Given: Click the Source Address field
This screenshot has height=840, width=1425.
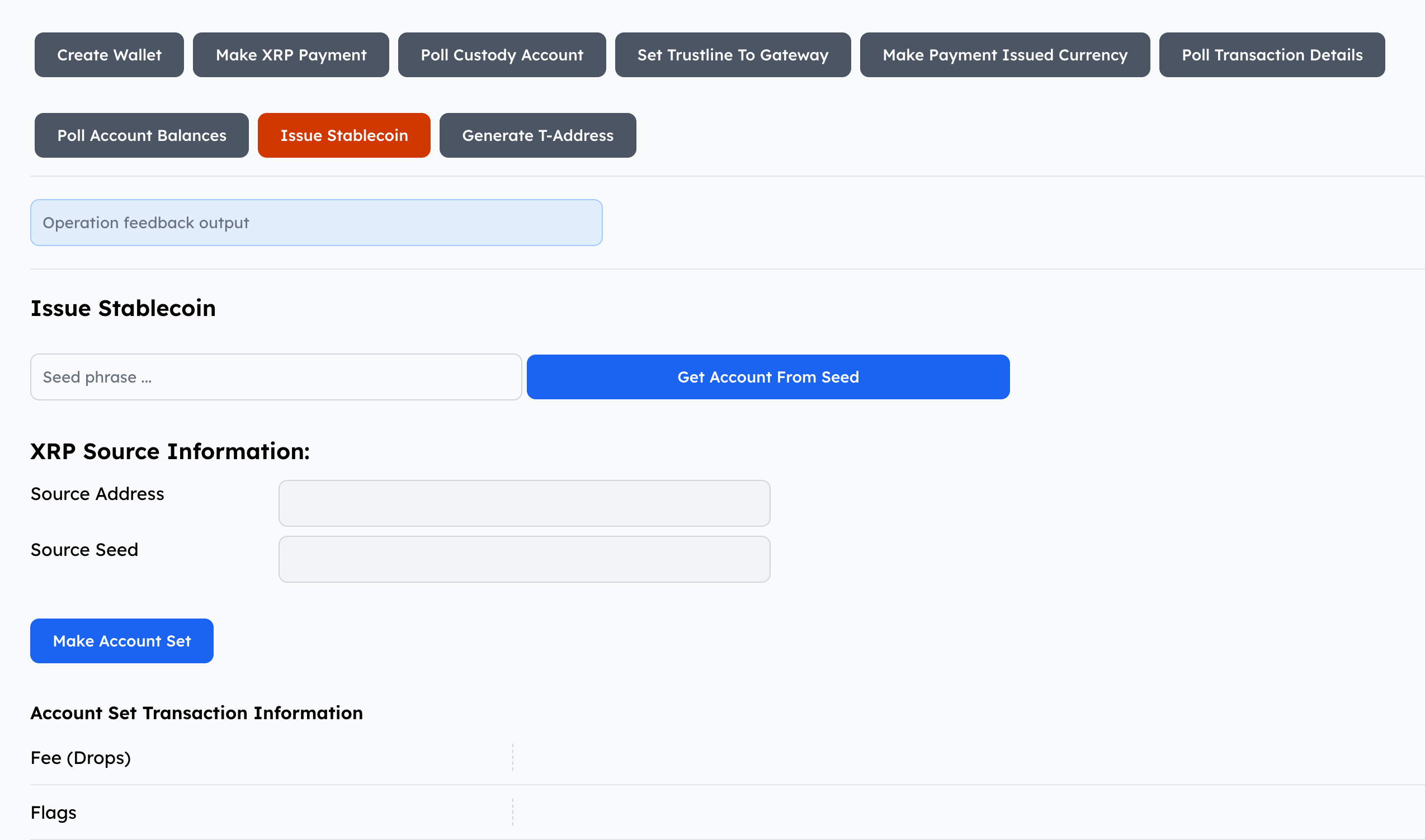Looking at the screenshot, I should [524, 503].
